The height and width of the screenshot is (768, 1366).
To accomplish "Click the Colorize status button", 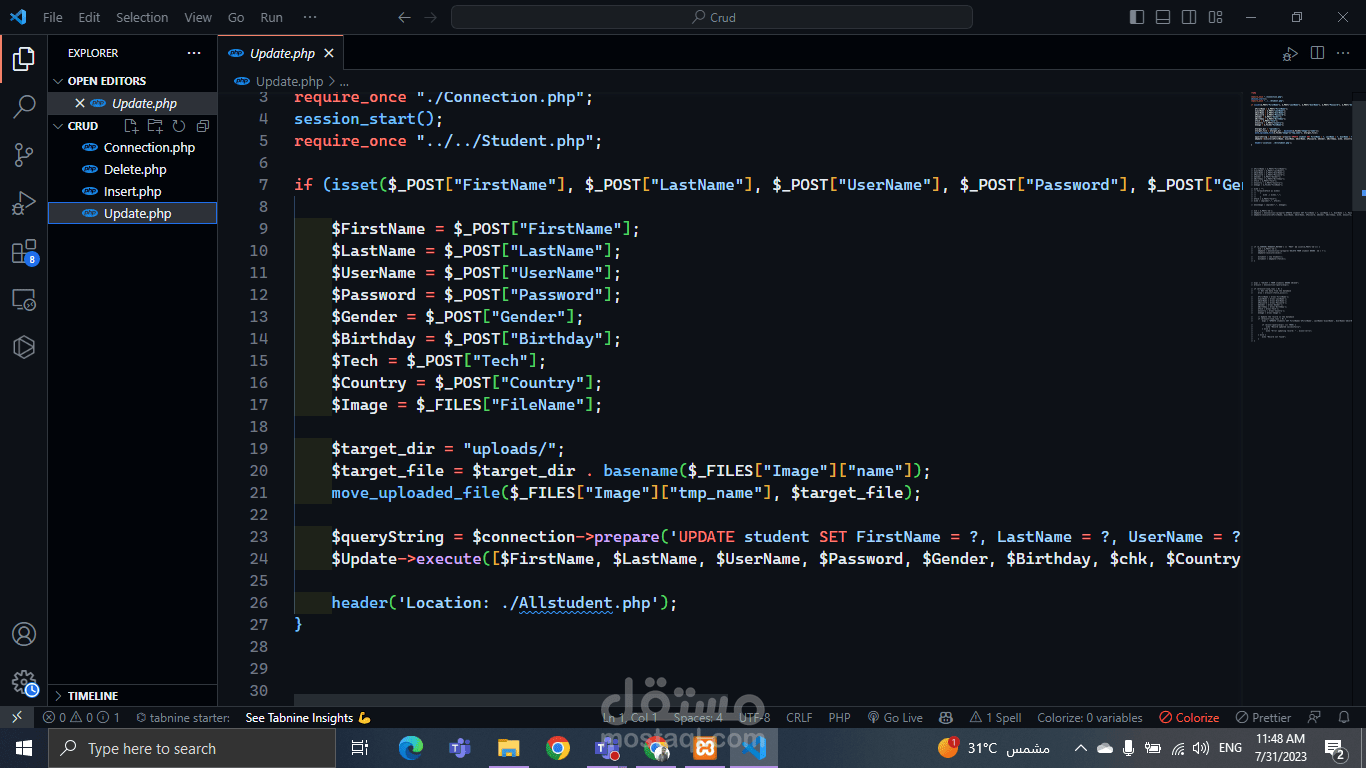I will pos(1189,717).
